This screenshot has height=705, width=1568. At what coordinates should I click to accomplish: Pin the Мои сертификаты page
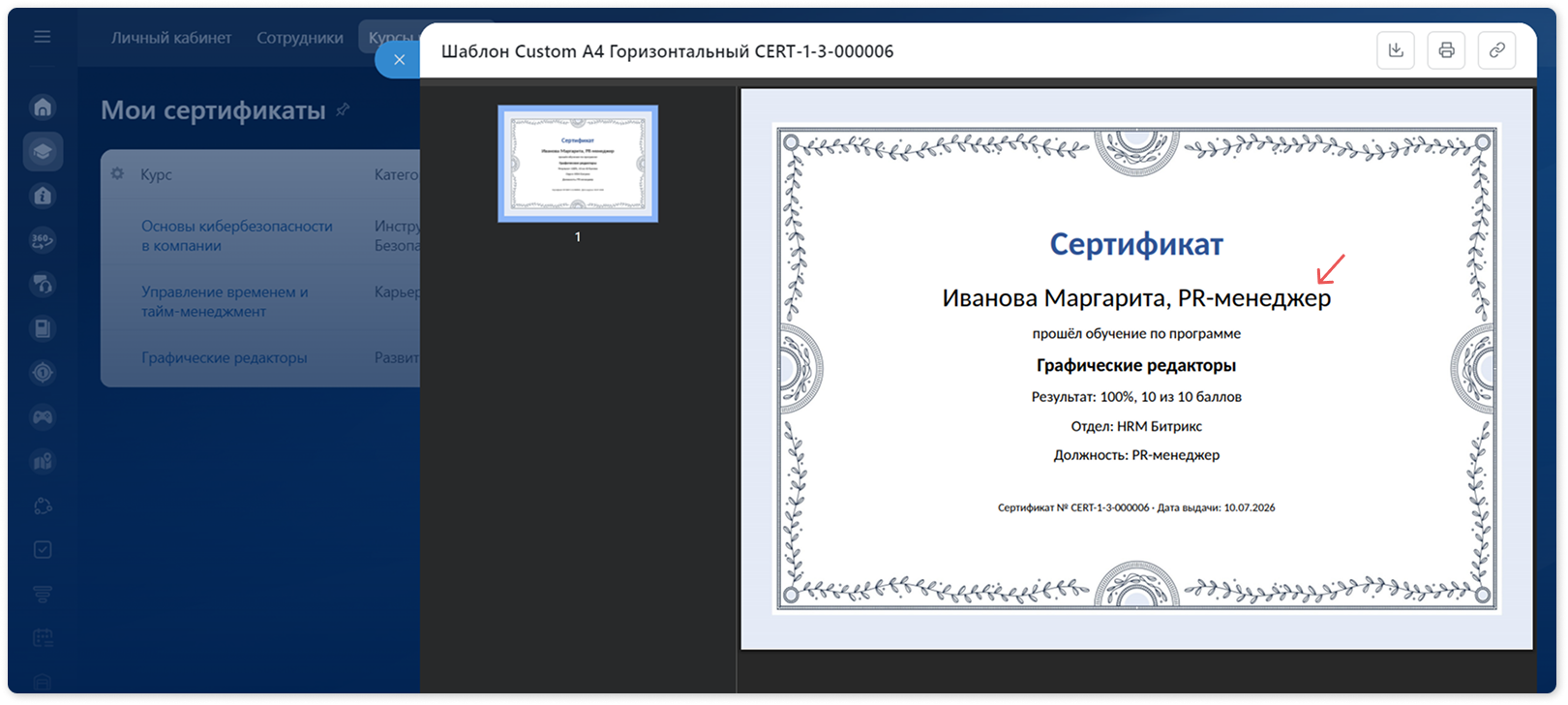(x=343, y=110)
